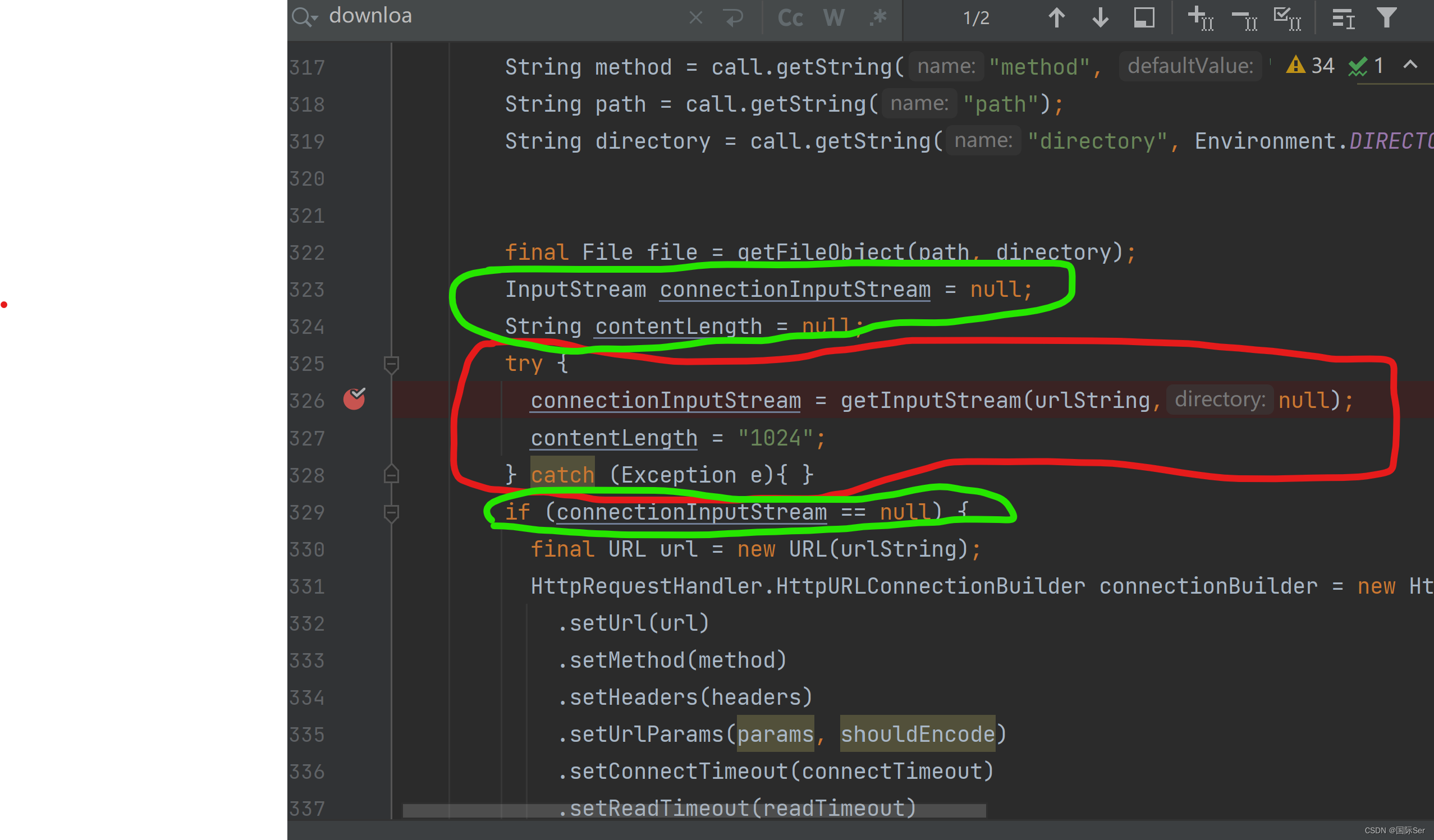Add selection for next occurrence

tap(1200, 17)
